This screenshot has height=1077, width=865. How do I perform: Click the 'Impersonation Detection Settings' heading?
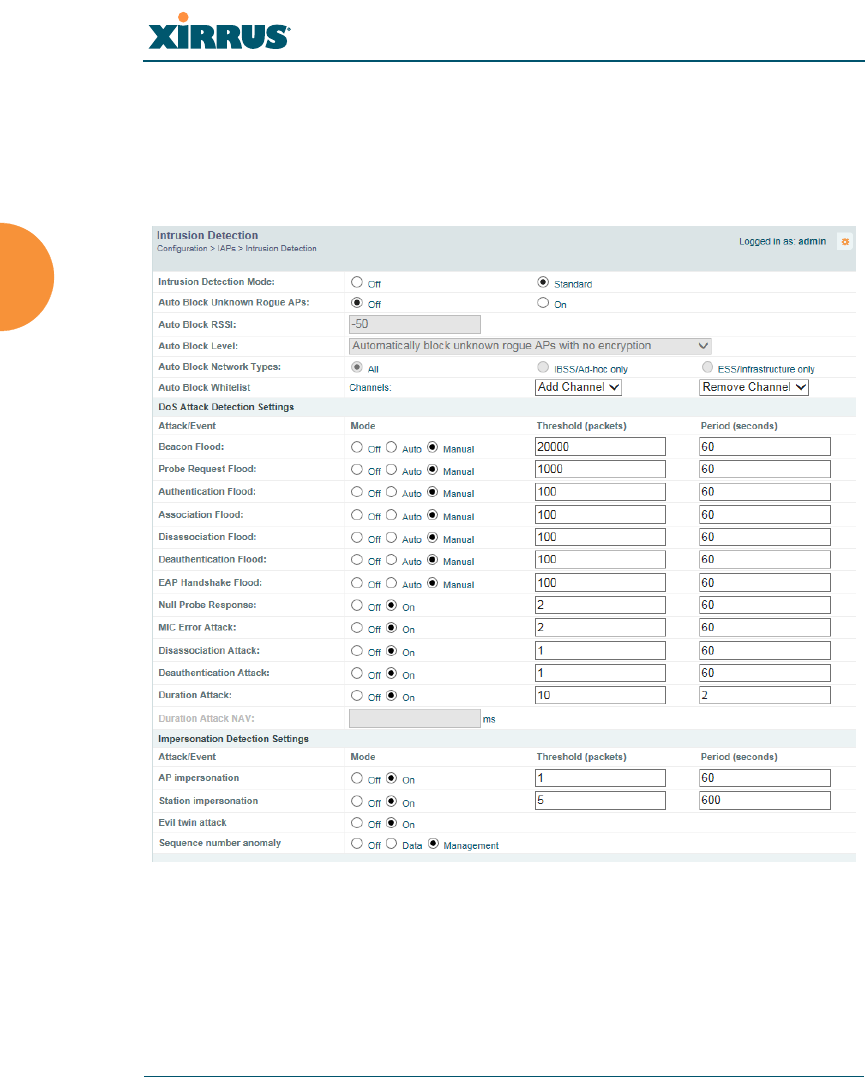[234, 739]
